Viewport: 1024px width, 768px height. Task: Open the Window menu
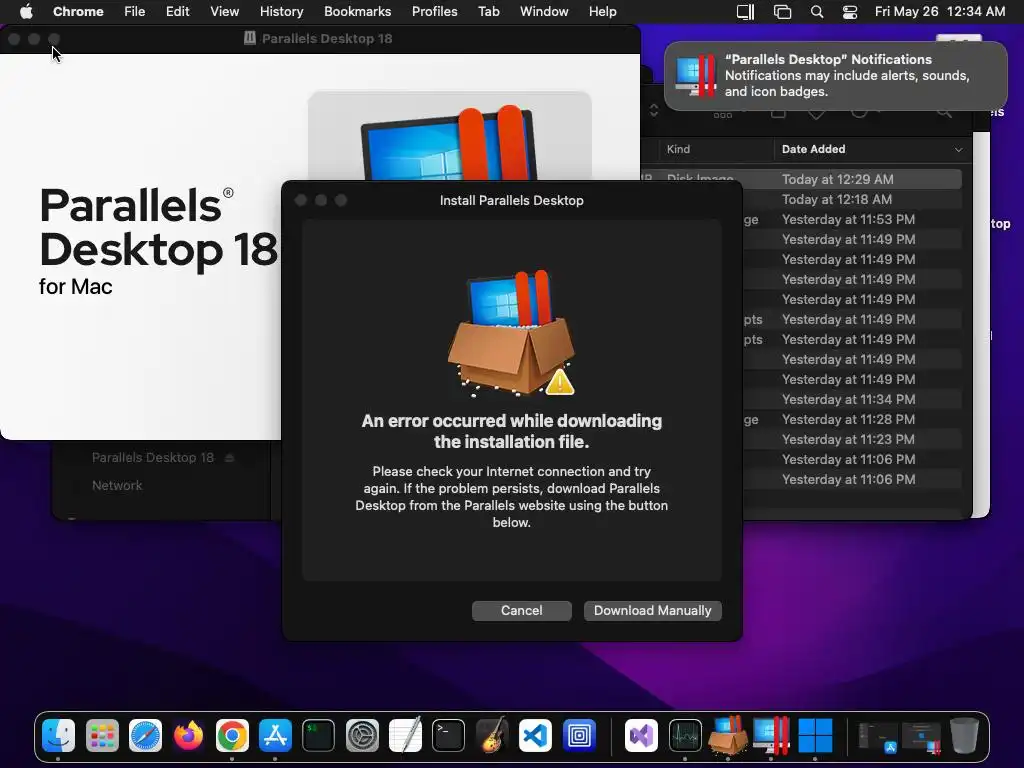click(x=544, y=11)
